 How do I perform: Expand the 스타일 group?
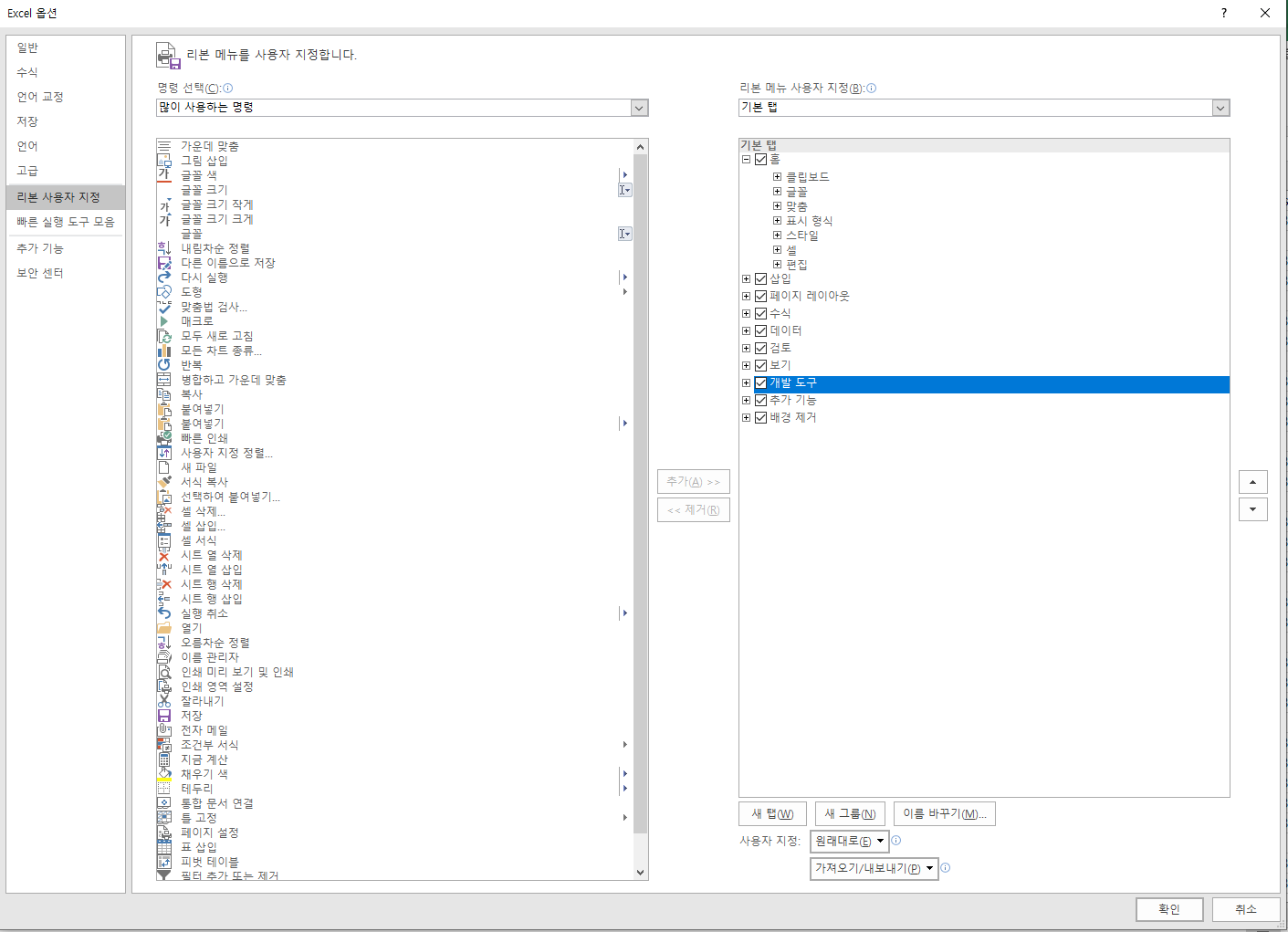[x=777, y=236]
